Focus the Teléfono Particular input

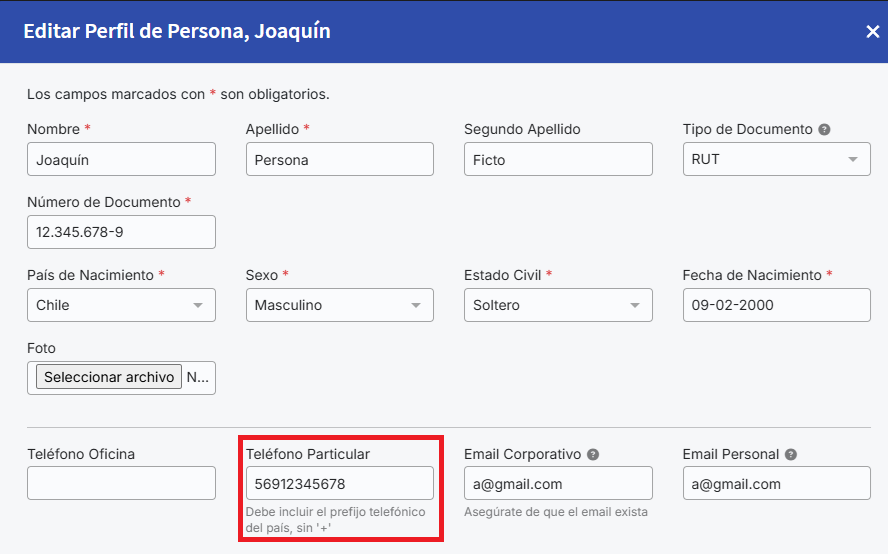pos(339,483)
